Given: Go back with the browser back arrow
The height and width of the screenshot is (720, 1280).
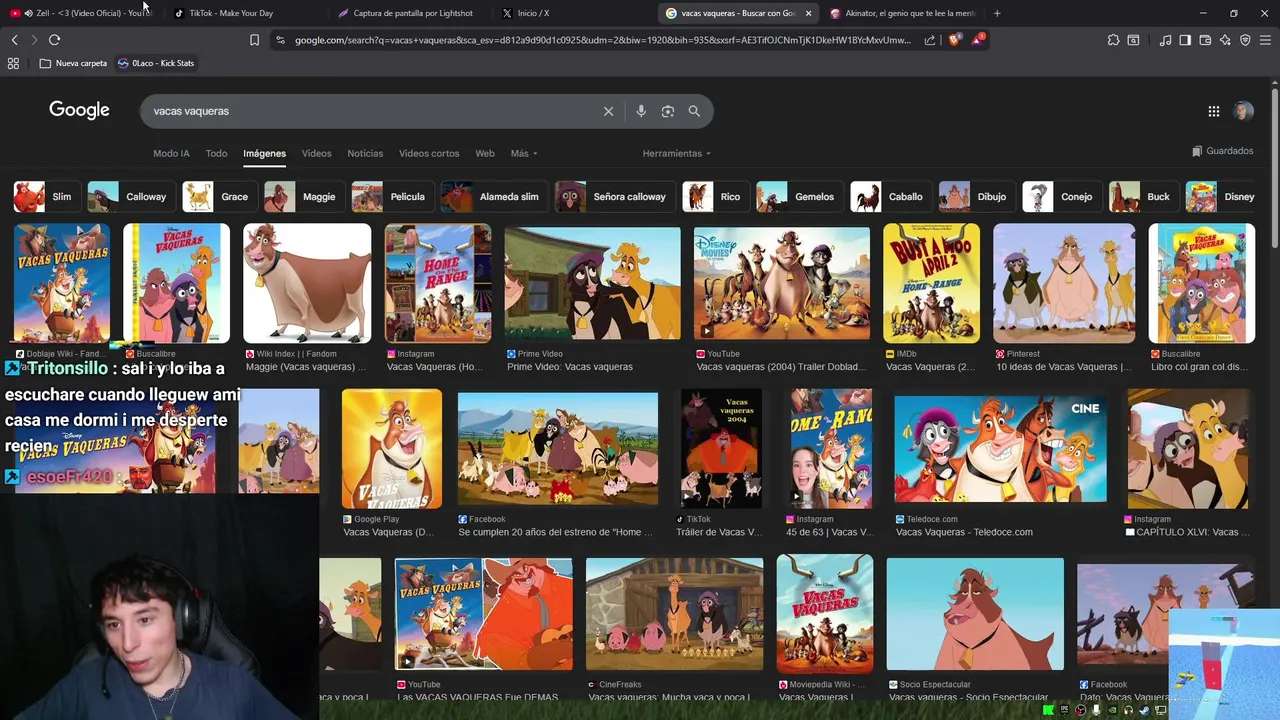Looking at the screenshot, I should [x=14, y=40].
